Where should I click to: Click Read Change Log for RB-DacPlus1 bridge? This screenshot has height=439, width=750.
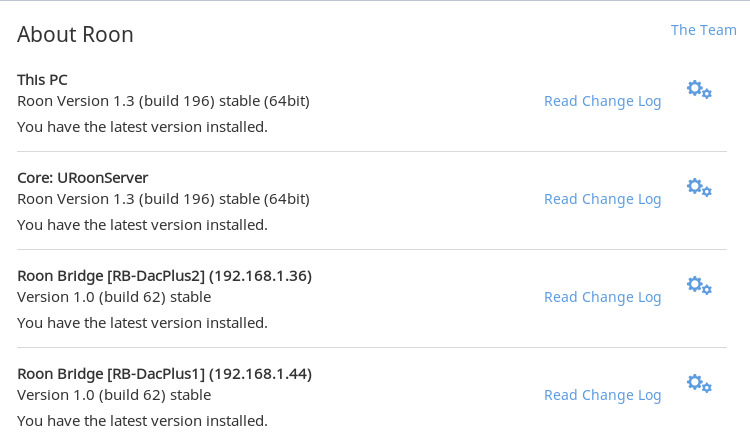(603, 395)
